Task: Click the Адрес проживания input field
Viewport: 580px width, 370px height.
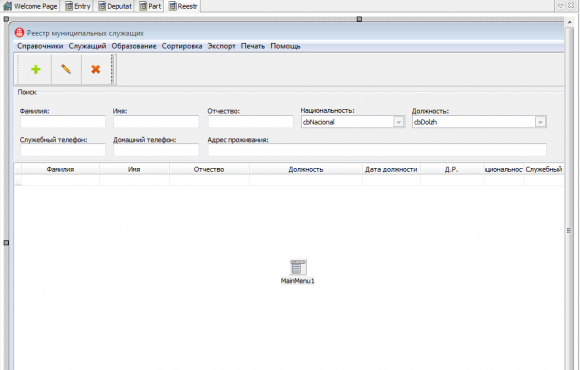Action: [x=377, y=149]
